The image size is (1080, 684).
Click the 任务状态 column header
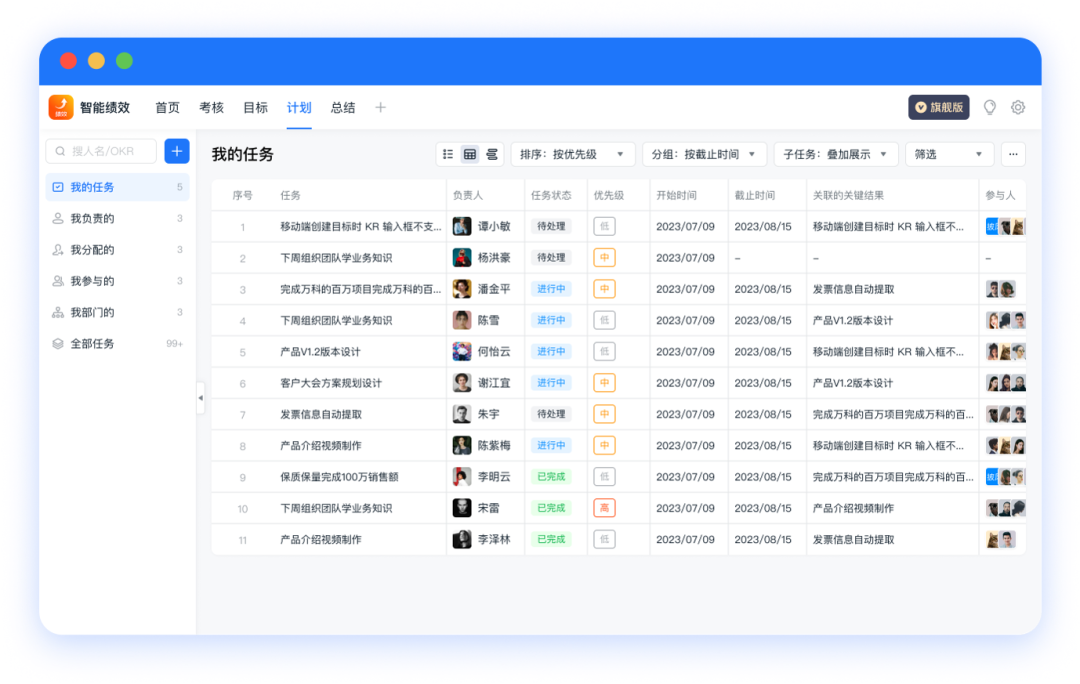(551, 196)
